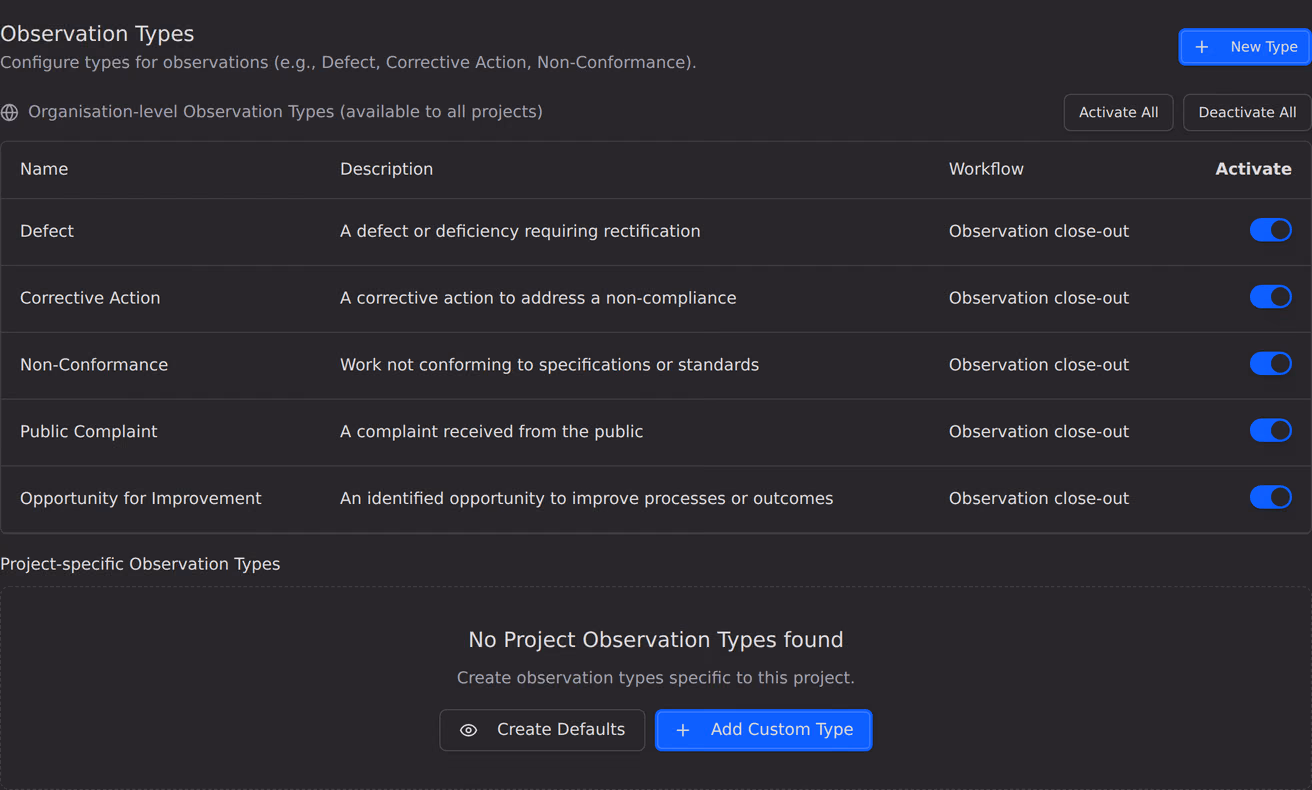
Task: Click Observation close-out in Corrective Action row
Action: click(1039, 298)
